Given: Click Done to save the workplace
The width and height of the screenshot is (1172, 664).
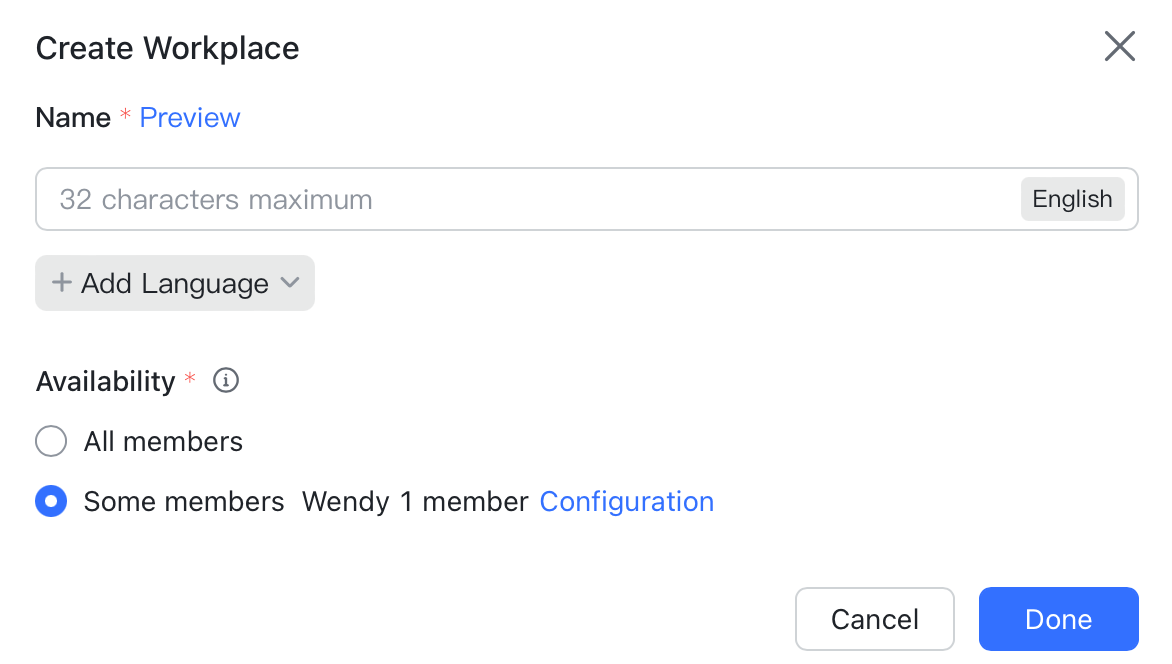Looking at the screenshot, I should [1058, 619].
